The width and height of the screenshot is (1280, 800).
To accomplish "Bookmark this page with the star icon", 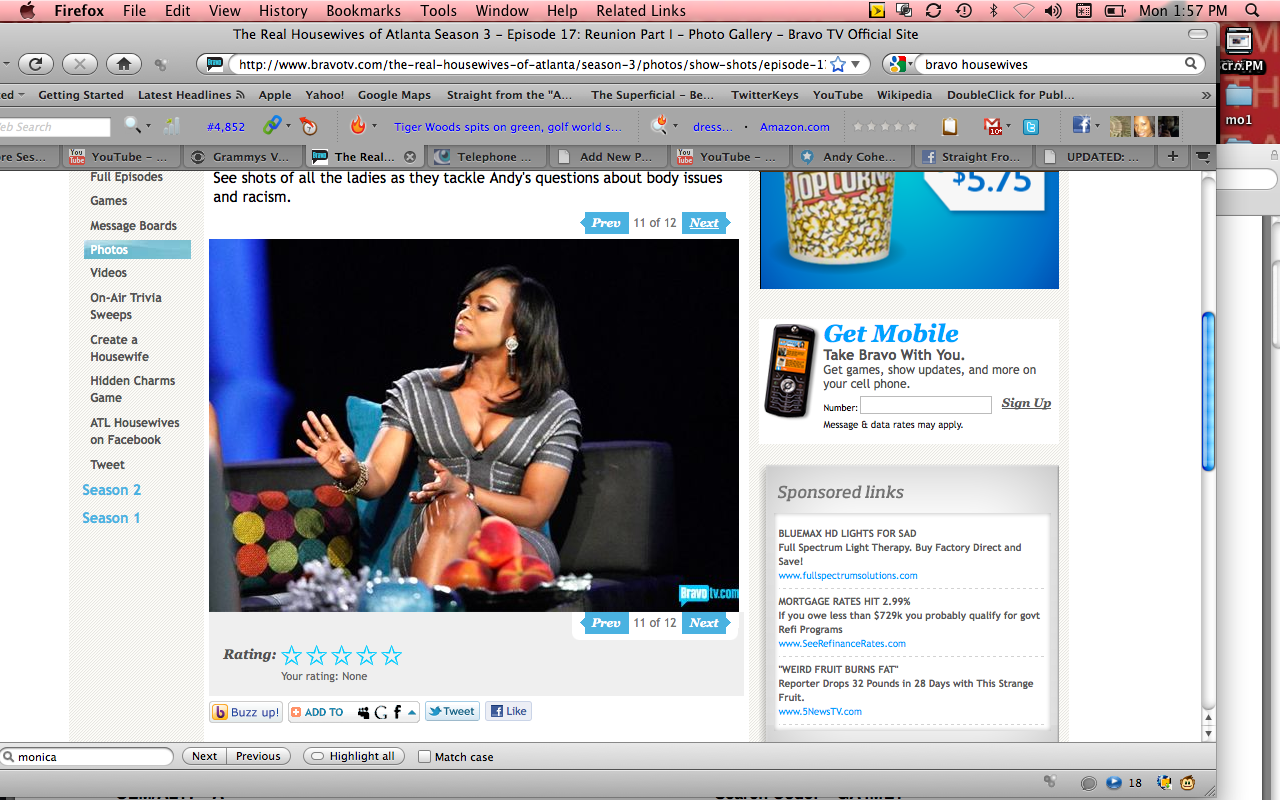I will pyautogui.click(x=838, y=64).
